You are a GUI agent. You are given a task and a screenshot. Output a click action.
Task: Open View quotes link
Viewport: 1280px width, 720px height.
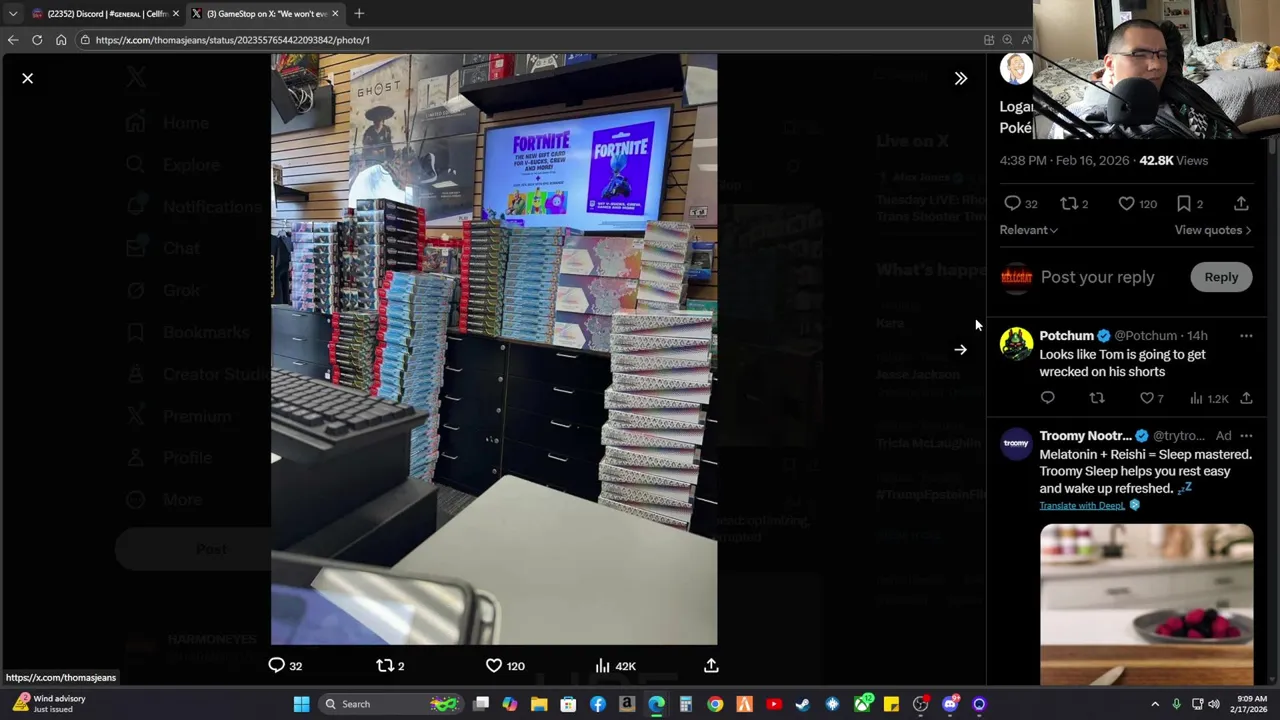pyautogui.click(x=1212, y=230)
